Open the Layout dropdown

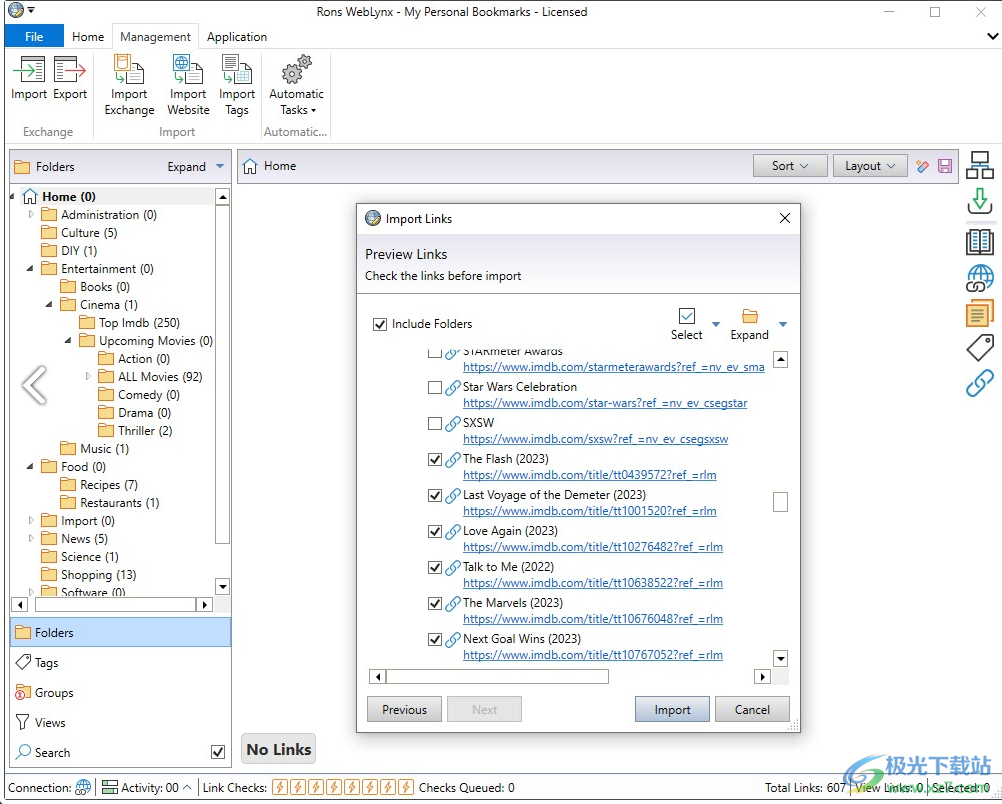coord(870,166)
